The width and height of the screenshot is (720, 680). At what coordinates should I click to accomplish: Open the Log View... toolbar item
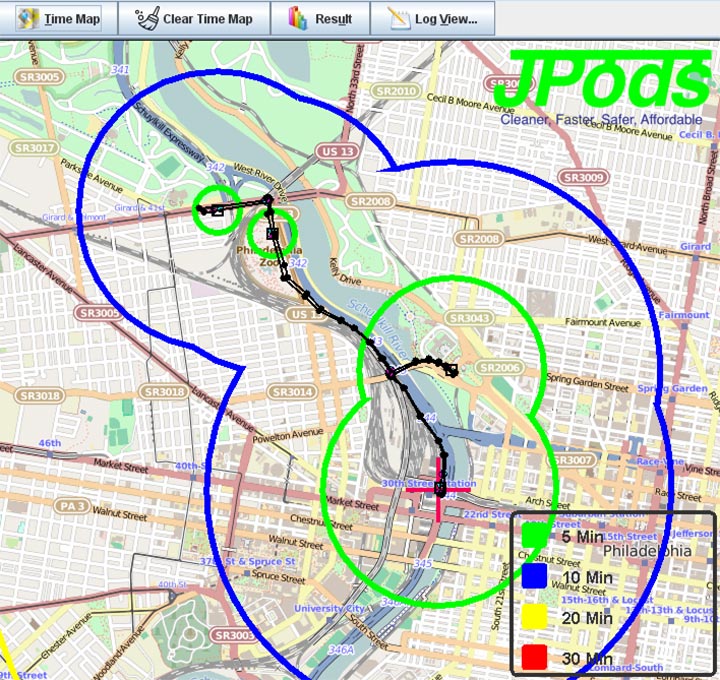(432, 19)
